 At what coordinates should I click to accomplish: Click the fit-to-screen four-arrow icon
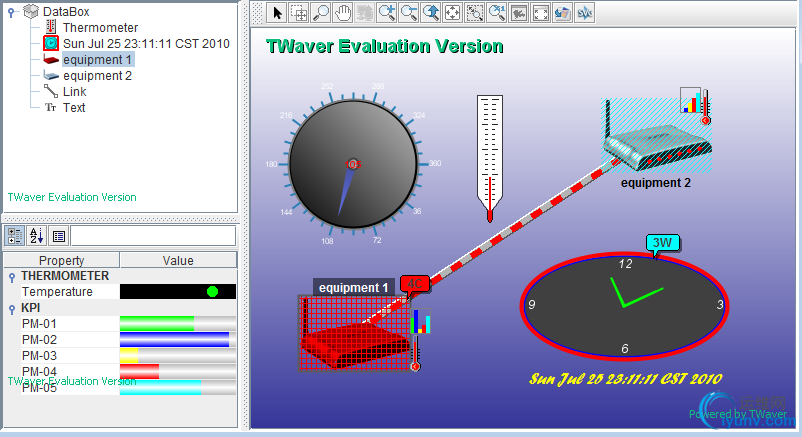453,13
